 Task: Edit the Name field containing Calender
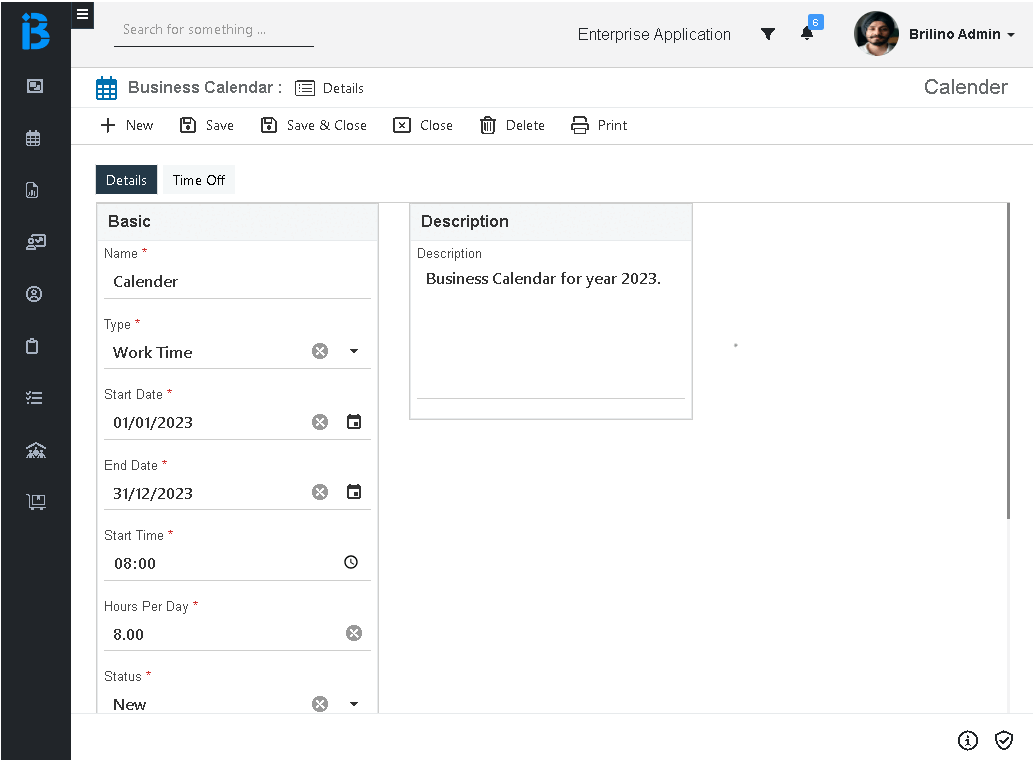tap(237, 282)
